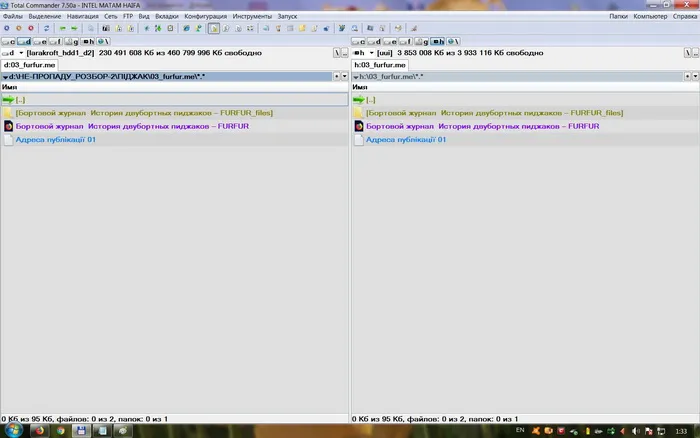The height and width of the screenshot is (438, 700).
Task: Click the Имя column header in left panel
Action: point(9,87)
